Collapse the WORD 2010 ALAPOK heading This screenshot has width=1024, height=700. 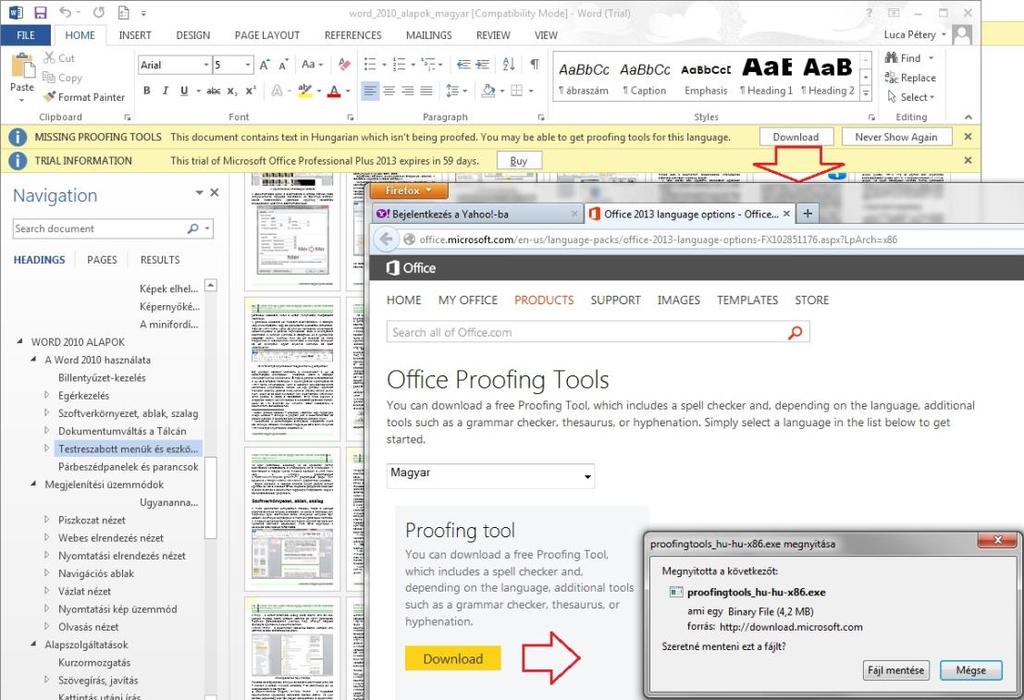(19, 341)
